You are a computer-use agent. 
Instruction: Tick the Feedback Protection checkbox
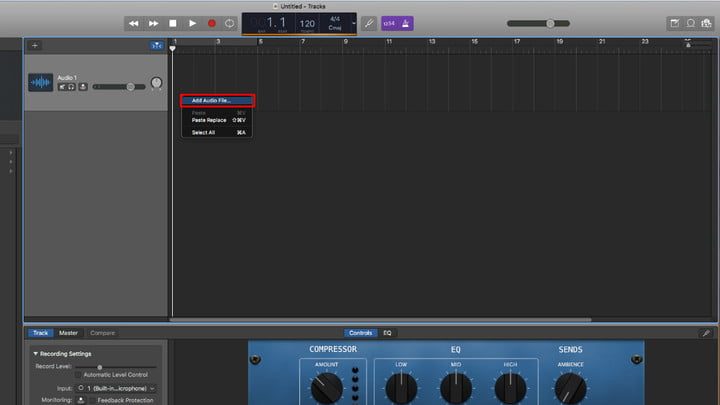coord(92,400)
